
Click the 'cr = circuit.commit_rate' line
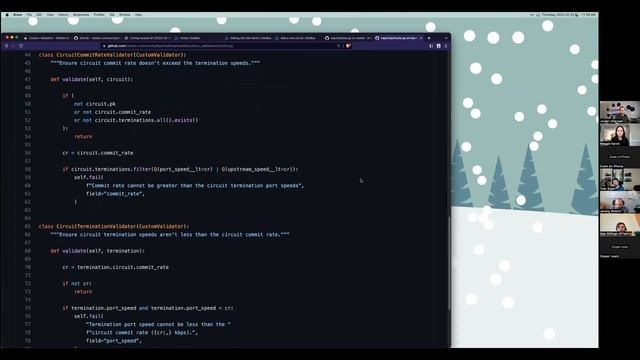(98, 153)
